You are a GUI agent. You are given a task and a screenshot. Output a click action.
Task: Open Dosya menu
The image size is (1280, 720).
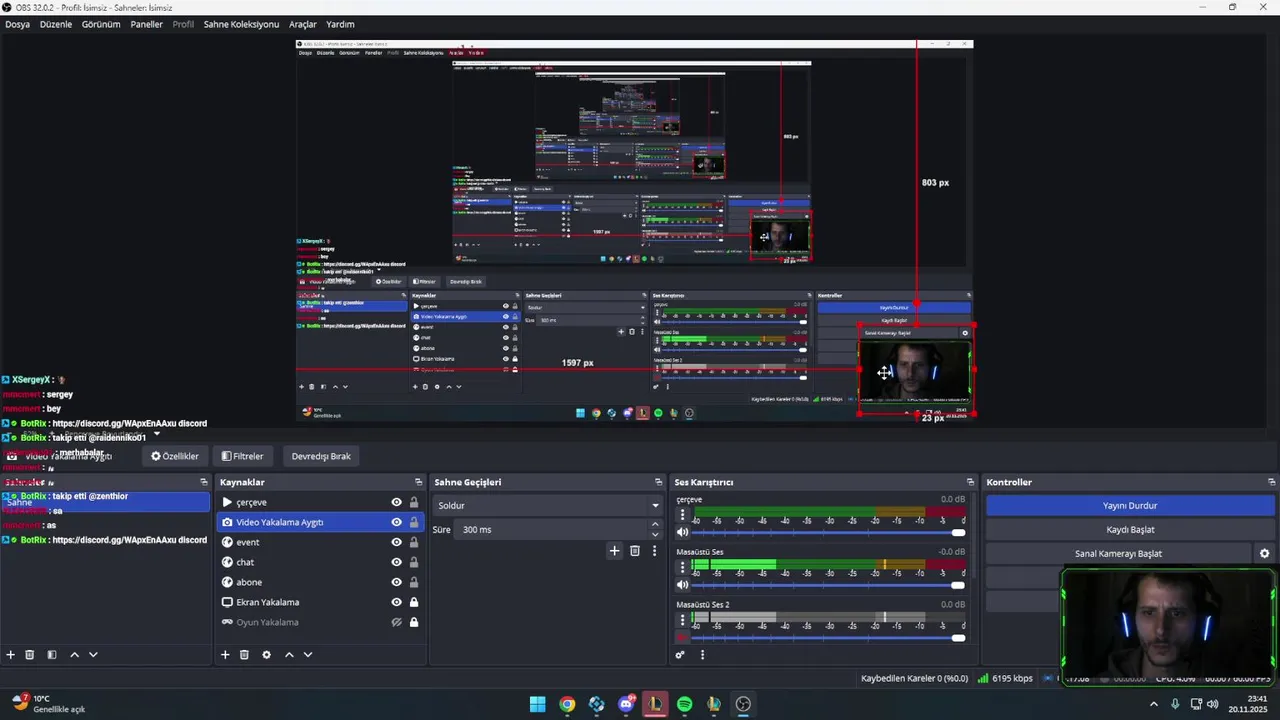coord(17,24)
